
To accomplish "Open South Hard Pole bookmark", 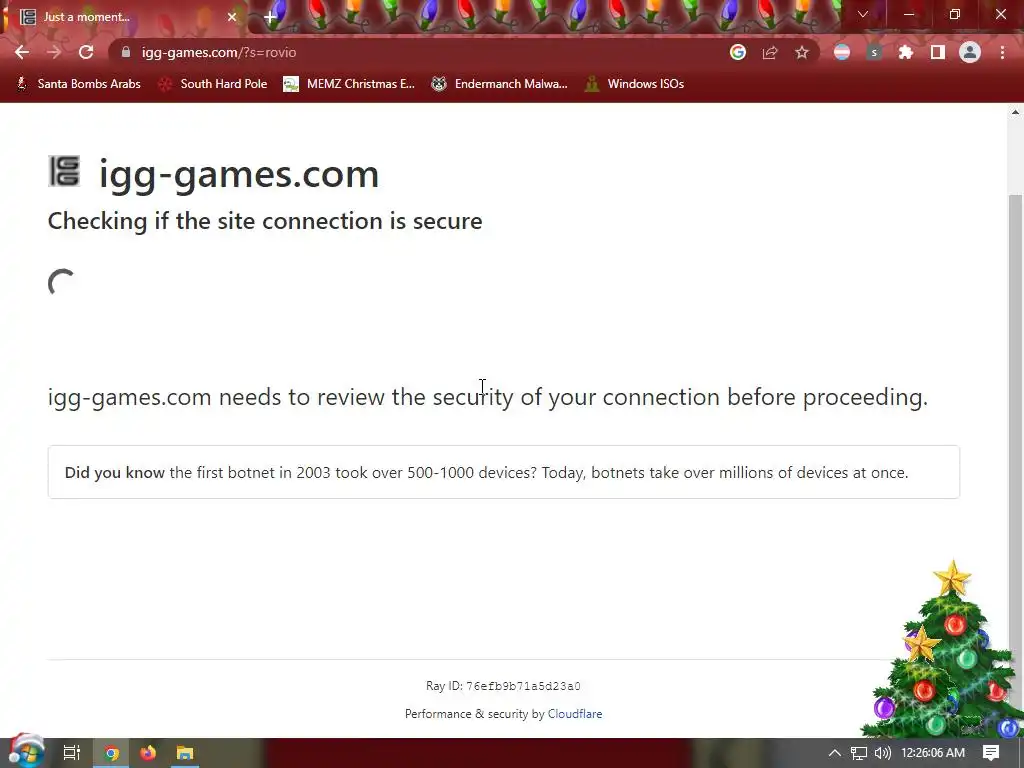I will (213, 84).
